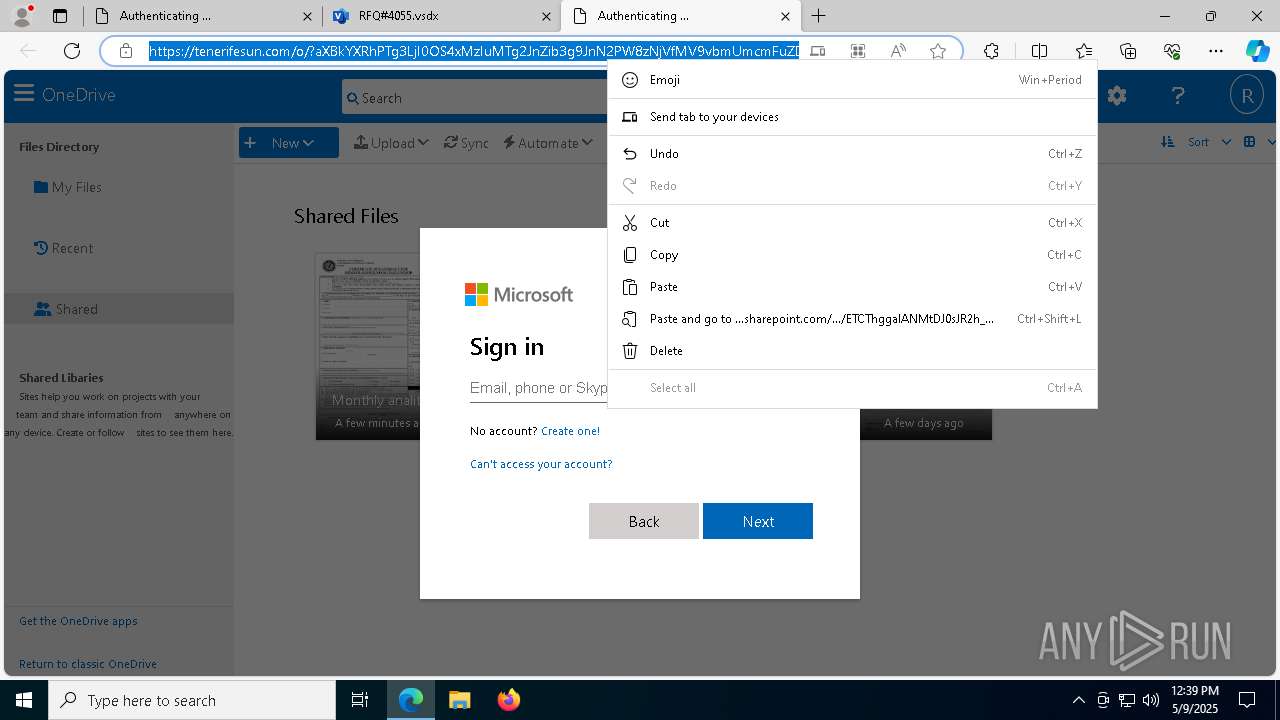Open Browser essentials heart icon
The width and height of the screenshot is (1280, 720).
1172,51
